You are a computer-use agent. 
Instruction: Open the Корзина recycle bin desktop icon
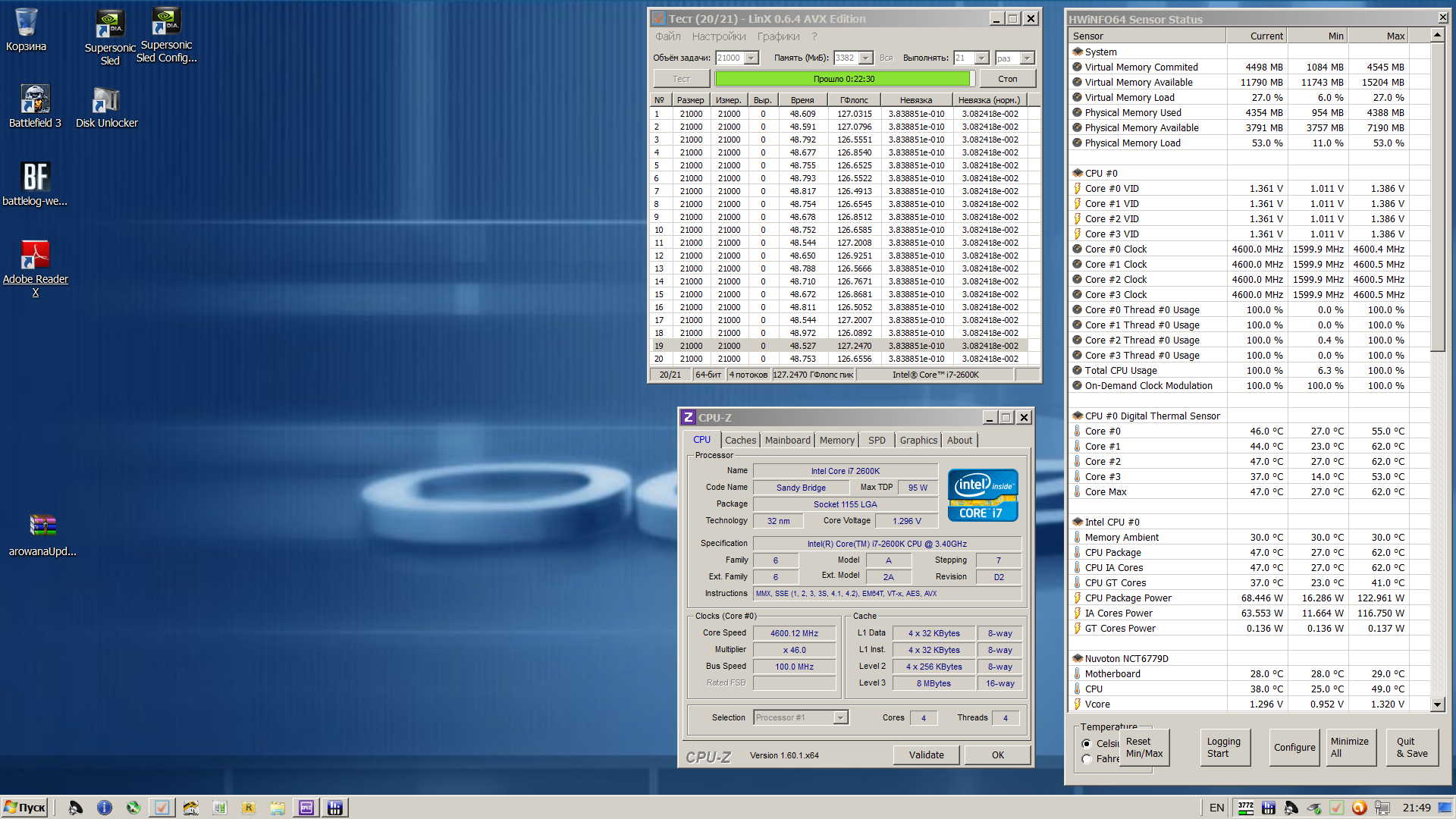pos(26,30)
